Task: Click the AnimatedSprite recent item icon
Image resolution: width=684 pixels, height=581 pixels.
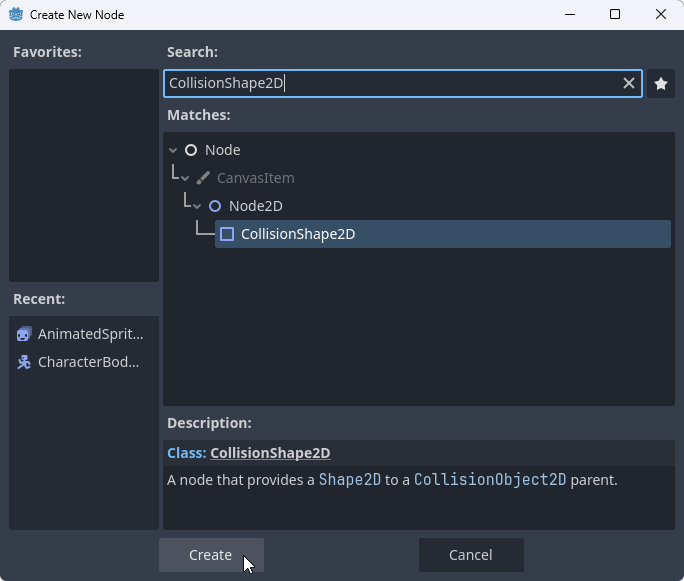Action: [x=25, y=334]
